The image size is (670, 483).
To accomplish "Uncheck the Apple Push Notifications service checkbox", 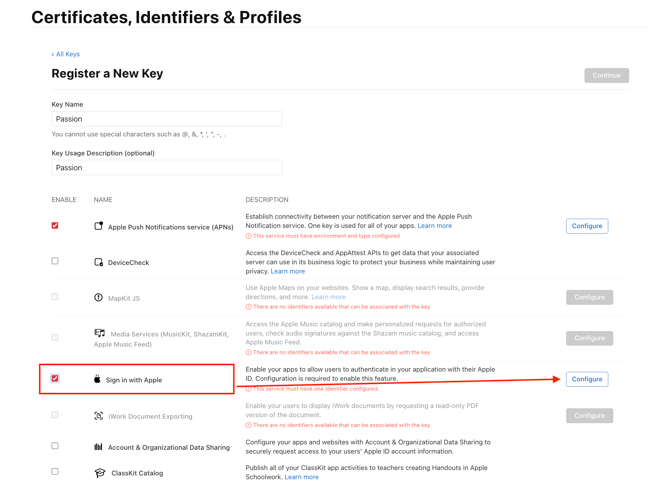I will pos(55,226).
